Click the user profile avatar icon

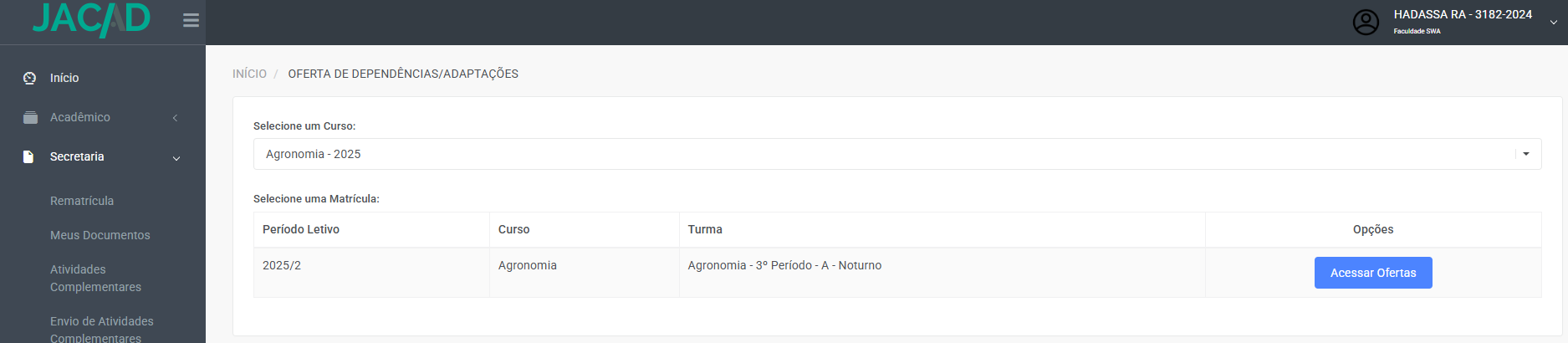[1366, 22]
